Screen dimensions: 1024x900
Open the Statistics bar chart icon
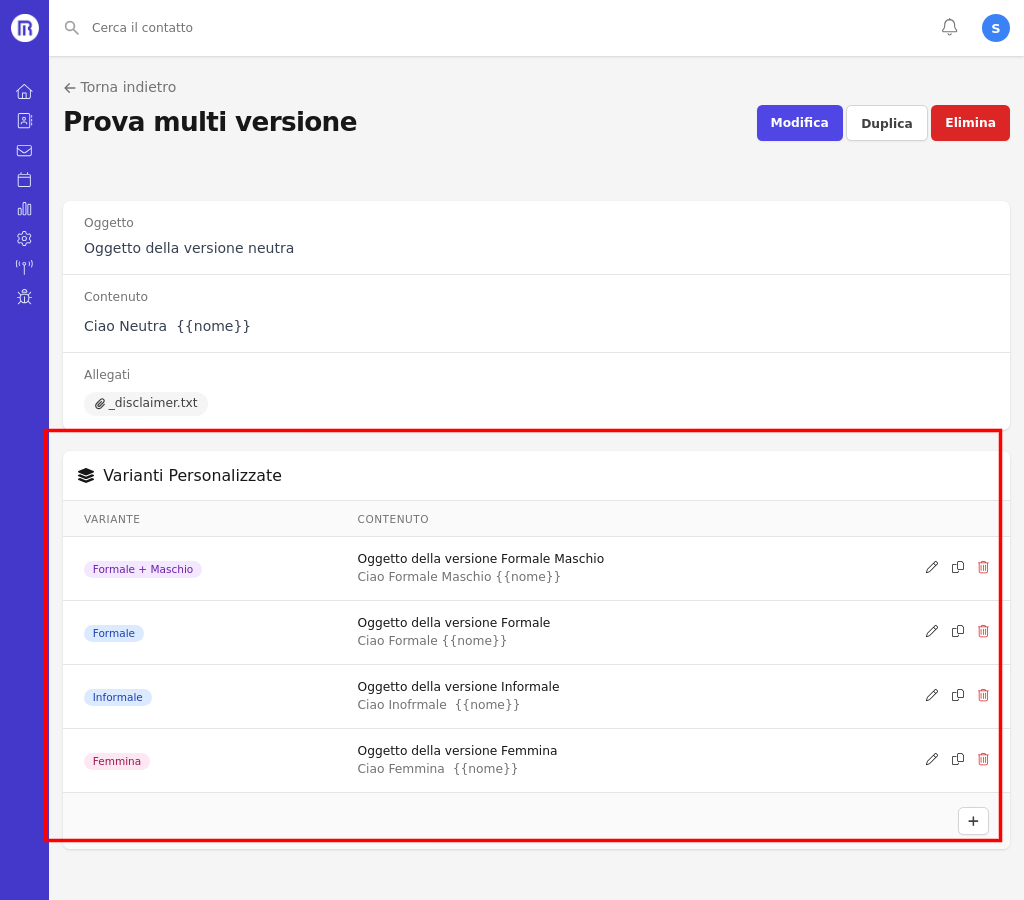[24, 209]
